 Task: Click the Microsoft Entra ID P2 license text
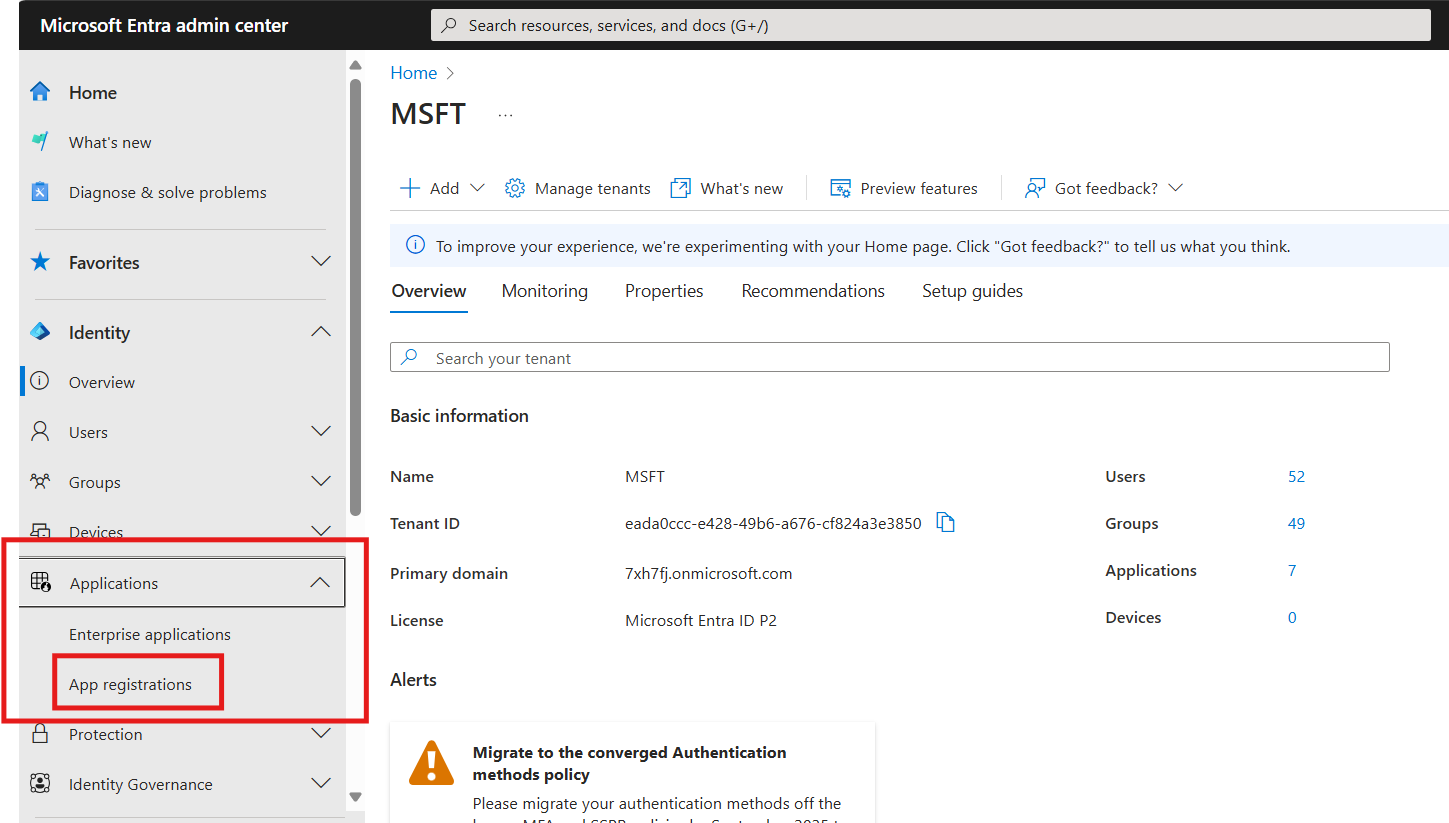(x=701, y=620)
